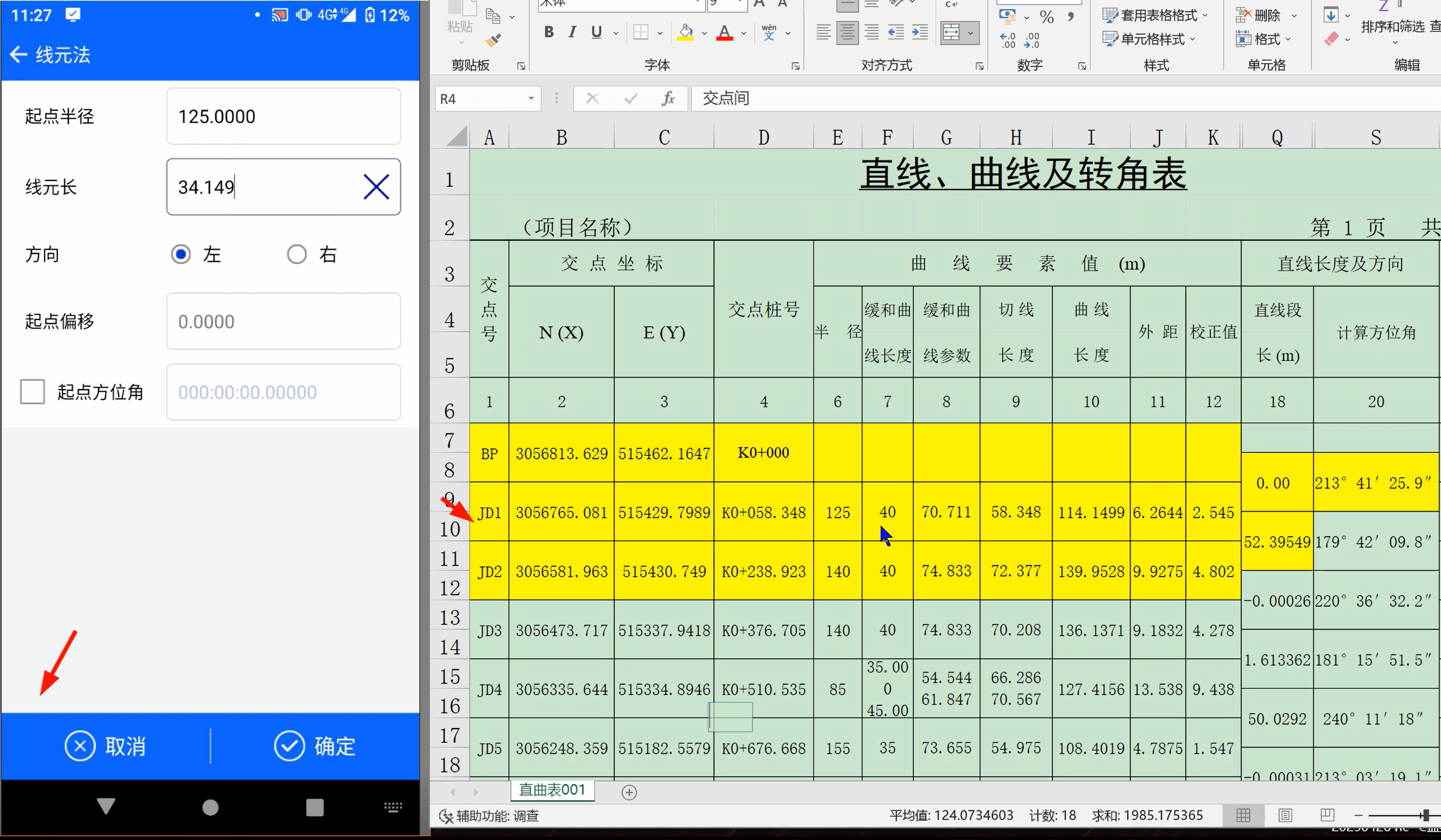Screen dimensions: 1441x840
Task: Toggle bold formatting in Excel ribbon
Action: 548,32
